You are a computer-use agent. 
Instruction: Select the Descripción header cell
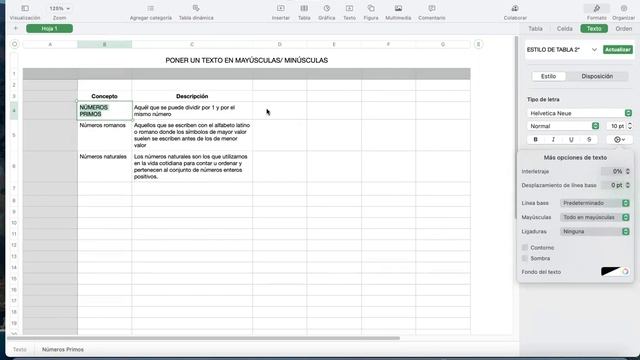tap(192, 96)
